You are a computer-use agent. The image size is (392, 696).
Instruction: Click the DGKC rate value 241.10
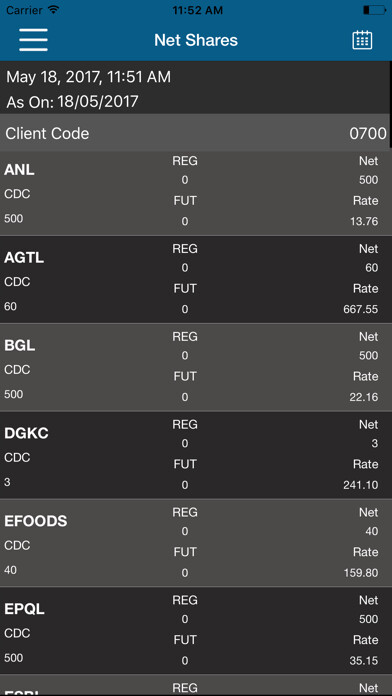click(360, 485)
